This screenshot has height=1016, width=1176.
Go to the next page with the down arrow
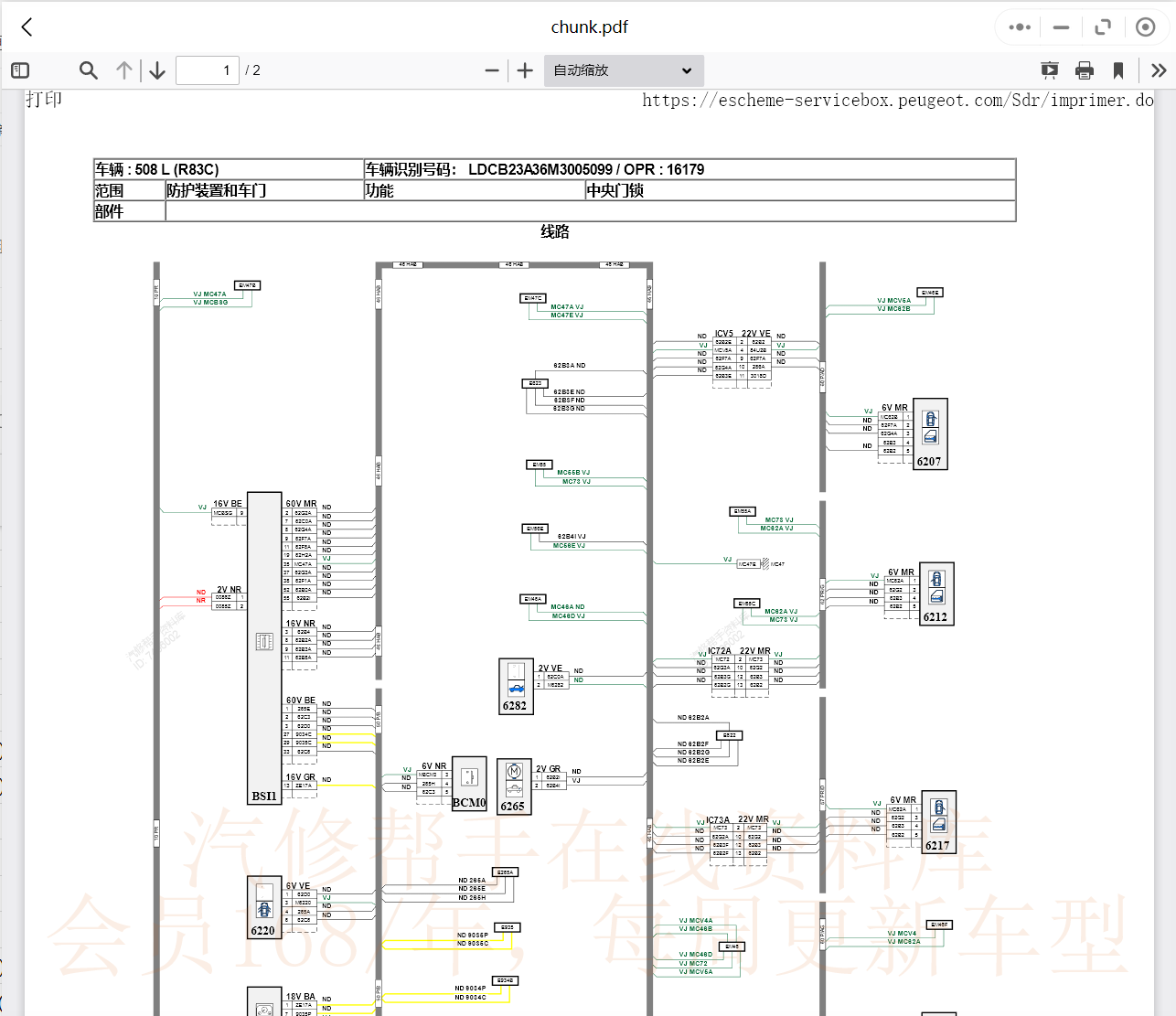(156, 70)
